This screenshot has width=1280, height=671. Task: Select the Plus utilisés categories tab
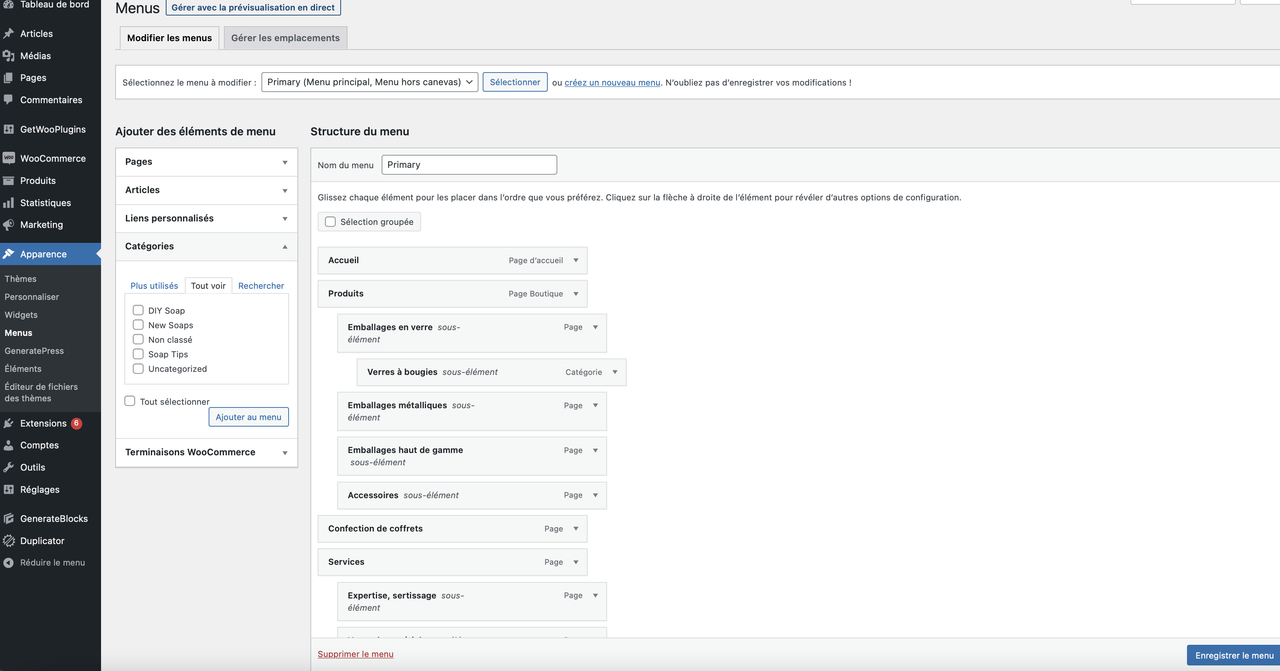pos(154,286)
